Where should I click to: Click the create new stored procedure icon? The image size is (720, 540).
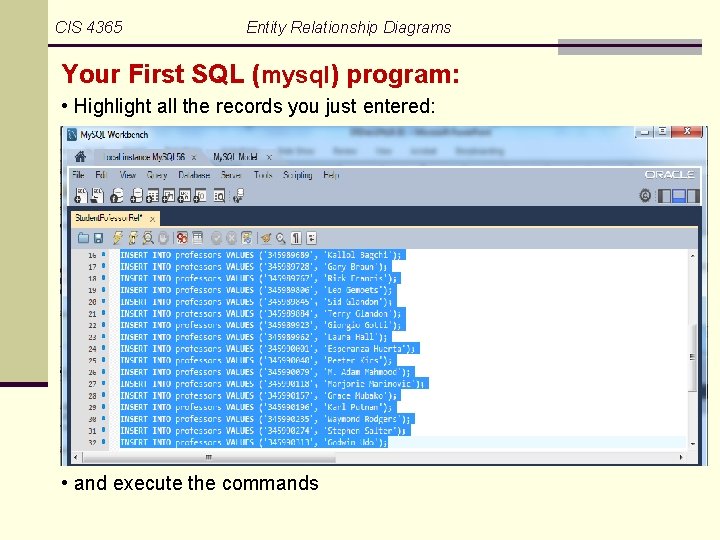tap(185, 195)
